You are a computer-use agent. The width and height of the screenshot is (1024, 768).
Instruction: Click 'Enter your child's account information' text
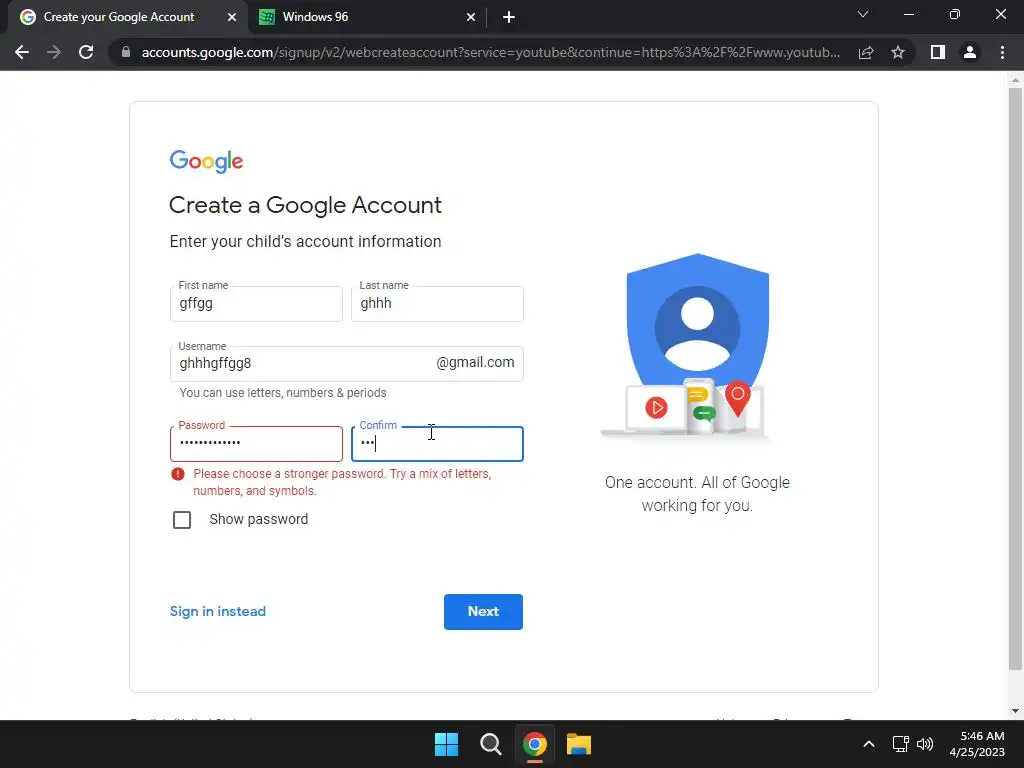click(305, 242)
